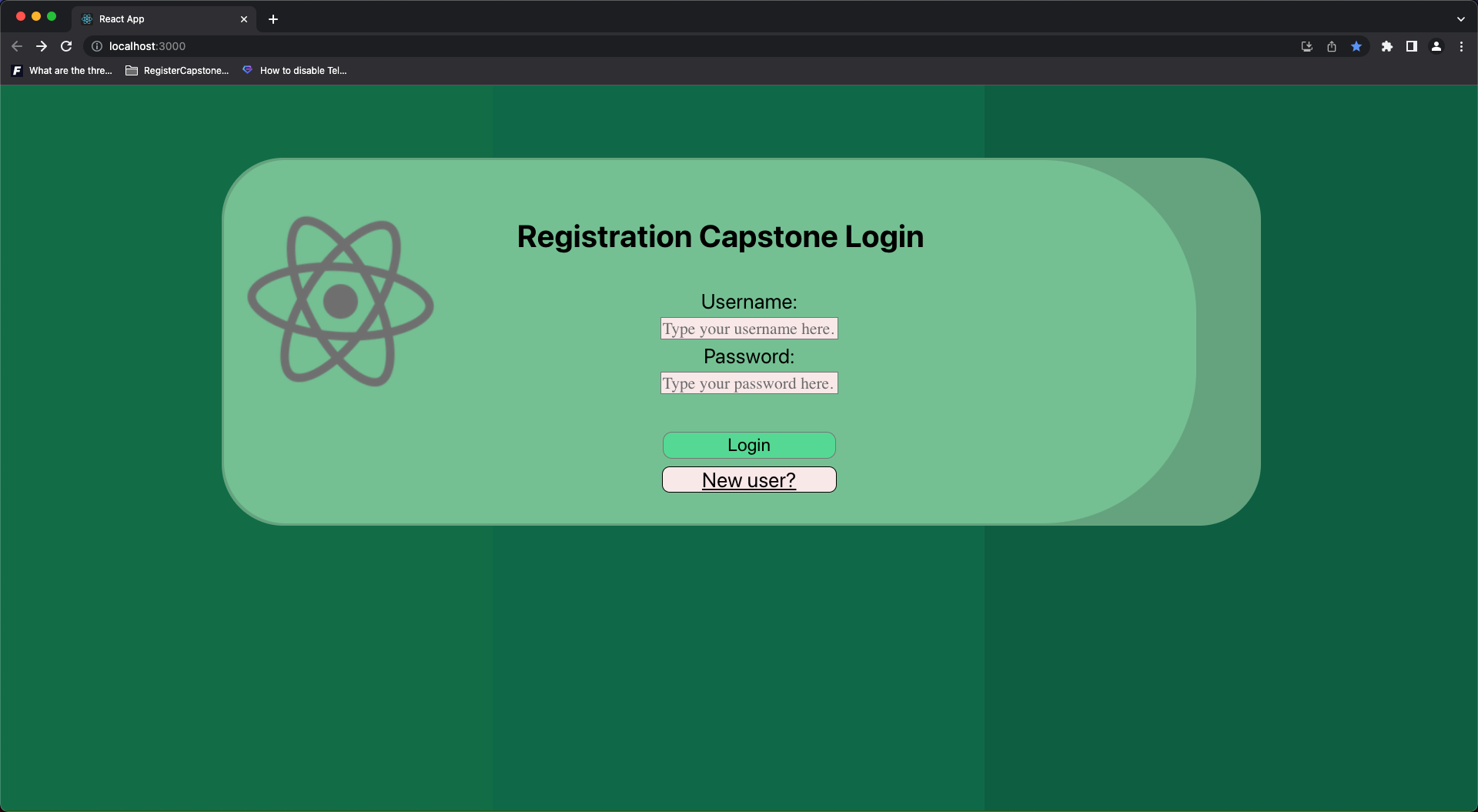Close the React App tab

point(244,19)
